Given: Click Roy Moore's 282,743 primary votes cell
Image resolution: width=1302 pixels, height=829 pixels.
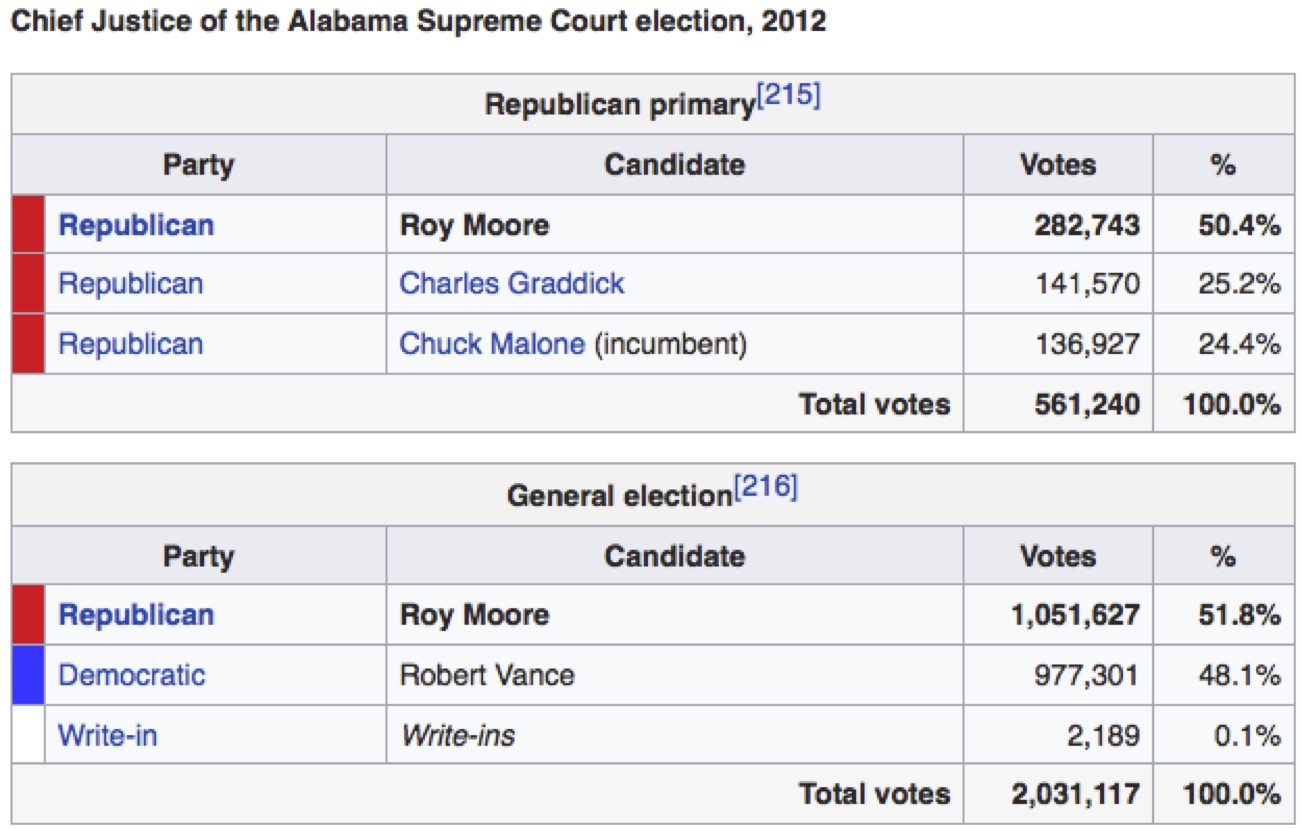Looking at the screenshot, I should pyautogui.click(x=1086, y=225).
